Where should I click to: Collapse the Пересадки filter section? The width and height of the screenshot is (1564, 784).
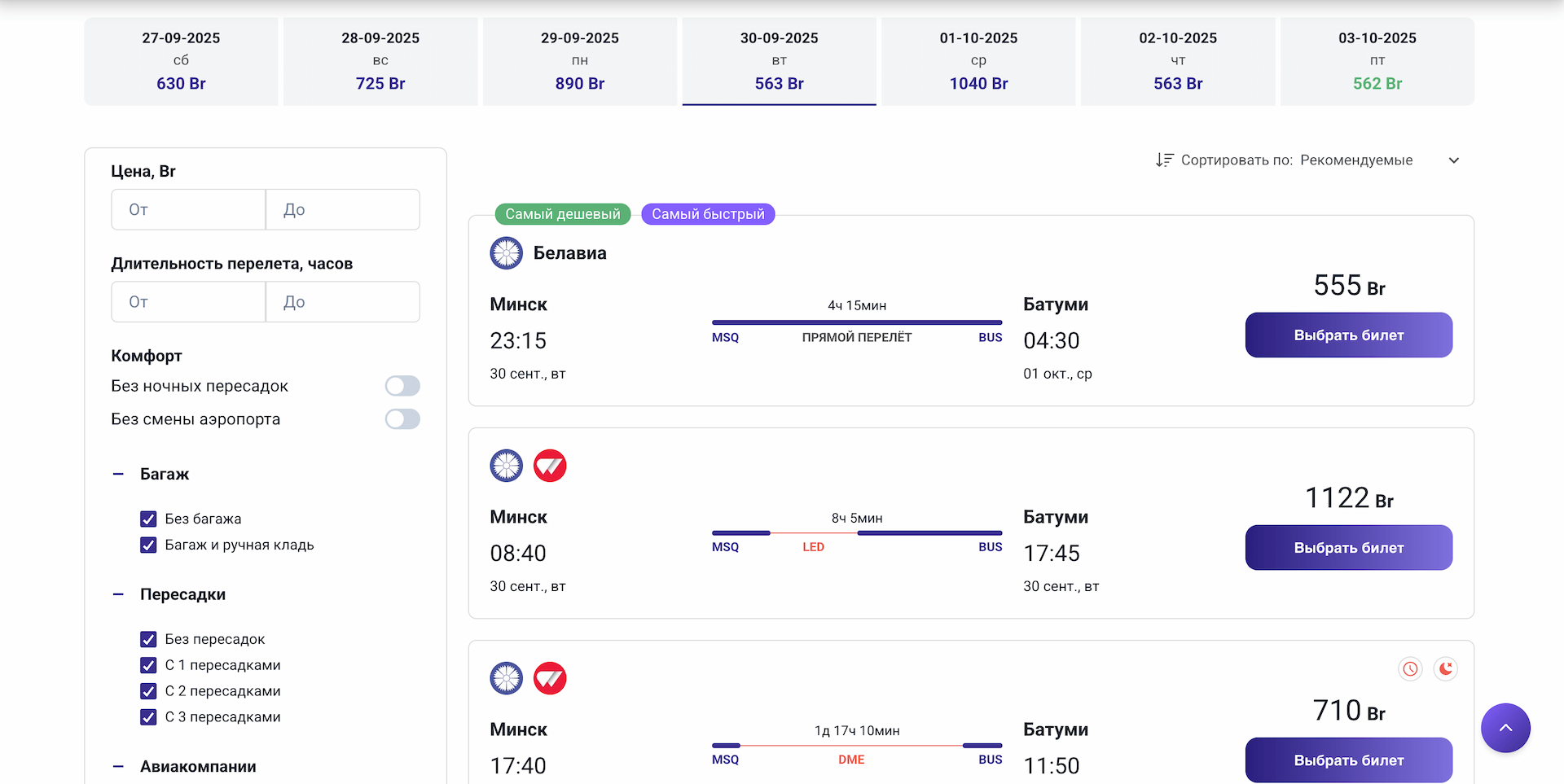click(119, 594)
